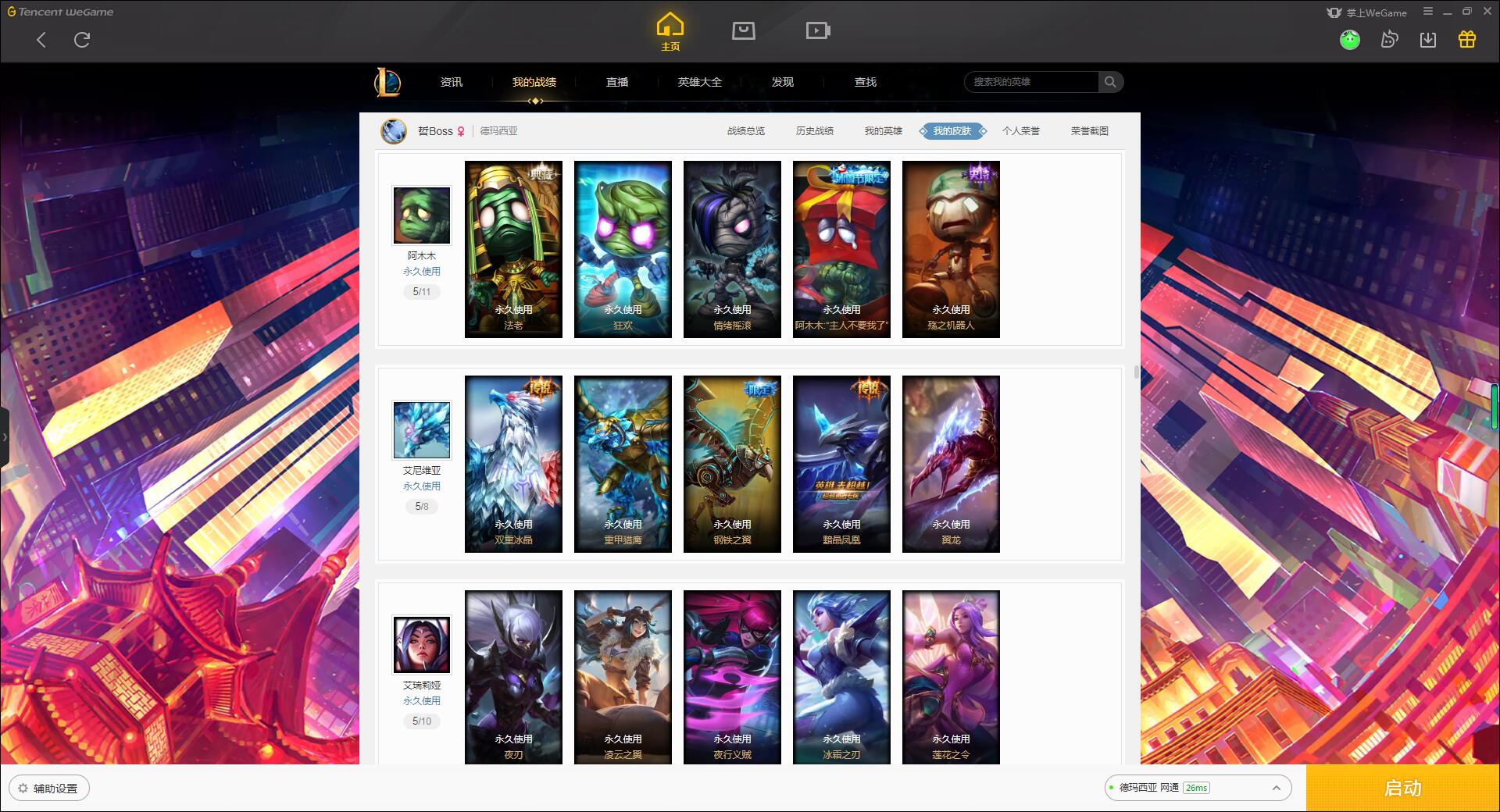
Task: Click the 哲Boss username text
Action: 435,131
